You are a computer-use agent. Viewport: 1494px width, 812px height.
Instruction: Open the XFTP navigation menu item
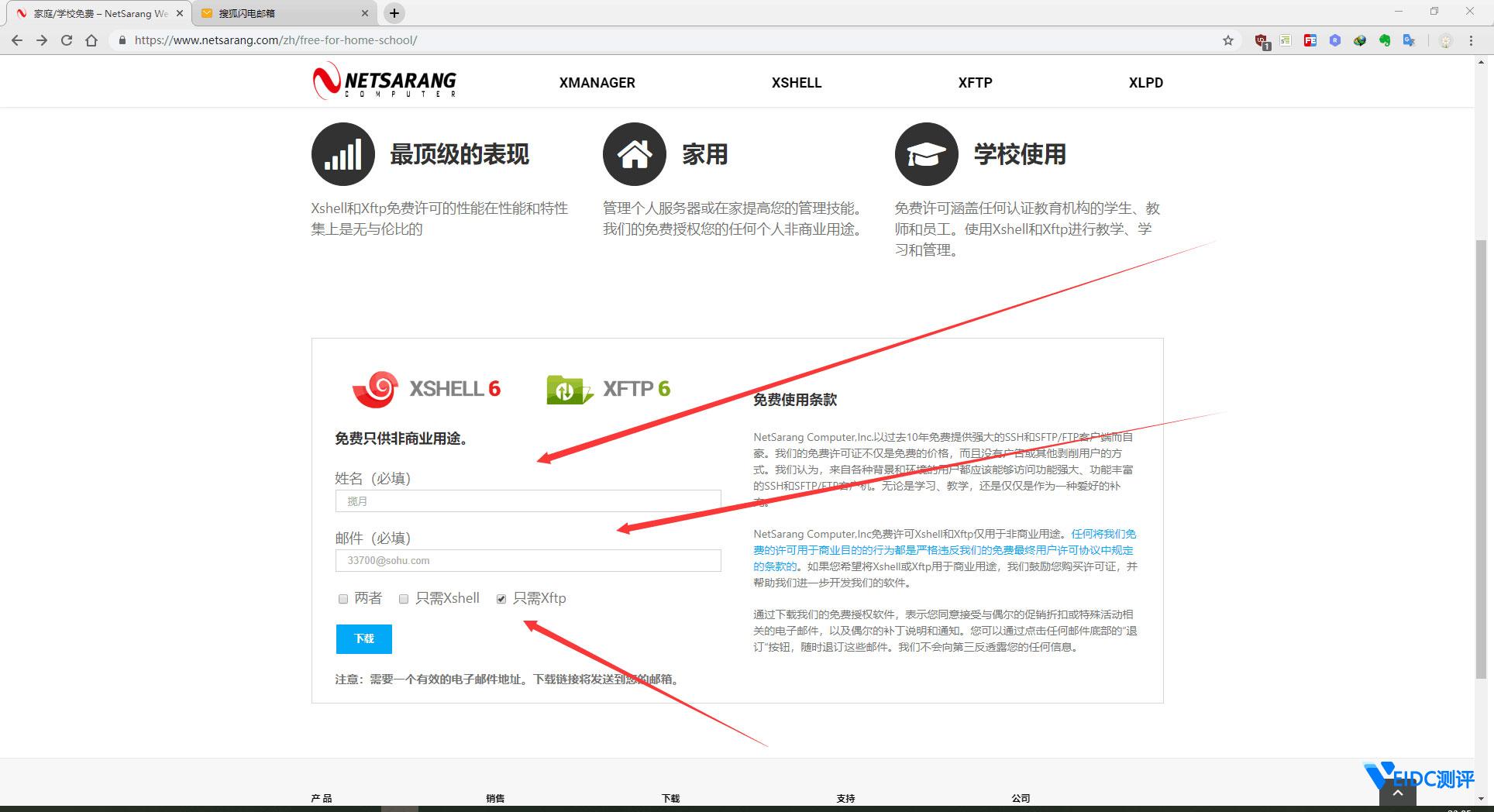[x=974, y=82]
